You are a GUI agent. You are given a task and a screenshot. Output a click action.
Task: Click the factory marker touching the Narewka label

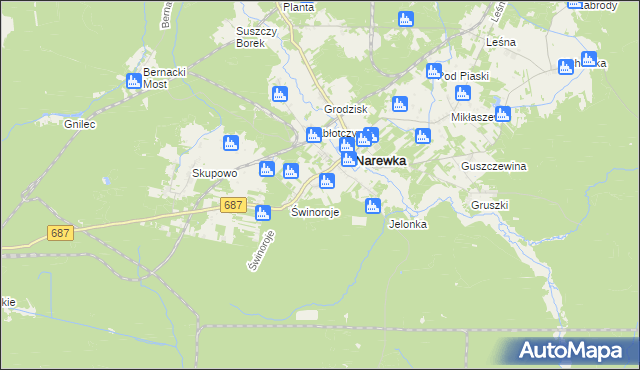point(349,159)
